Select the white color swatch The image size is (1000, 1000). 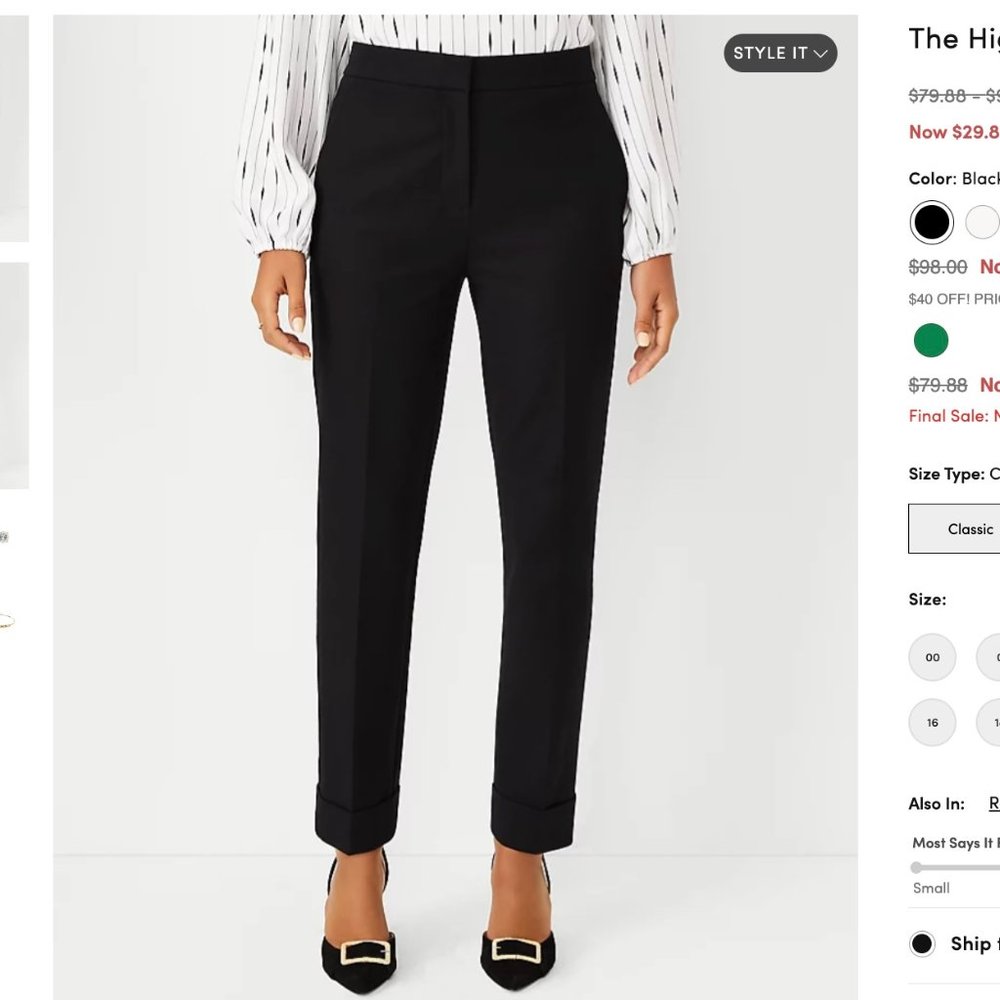pos(983,220)
